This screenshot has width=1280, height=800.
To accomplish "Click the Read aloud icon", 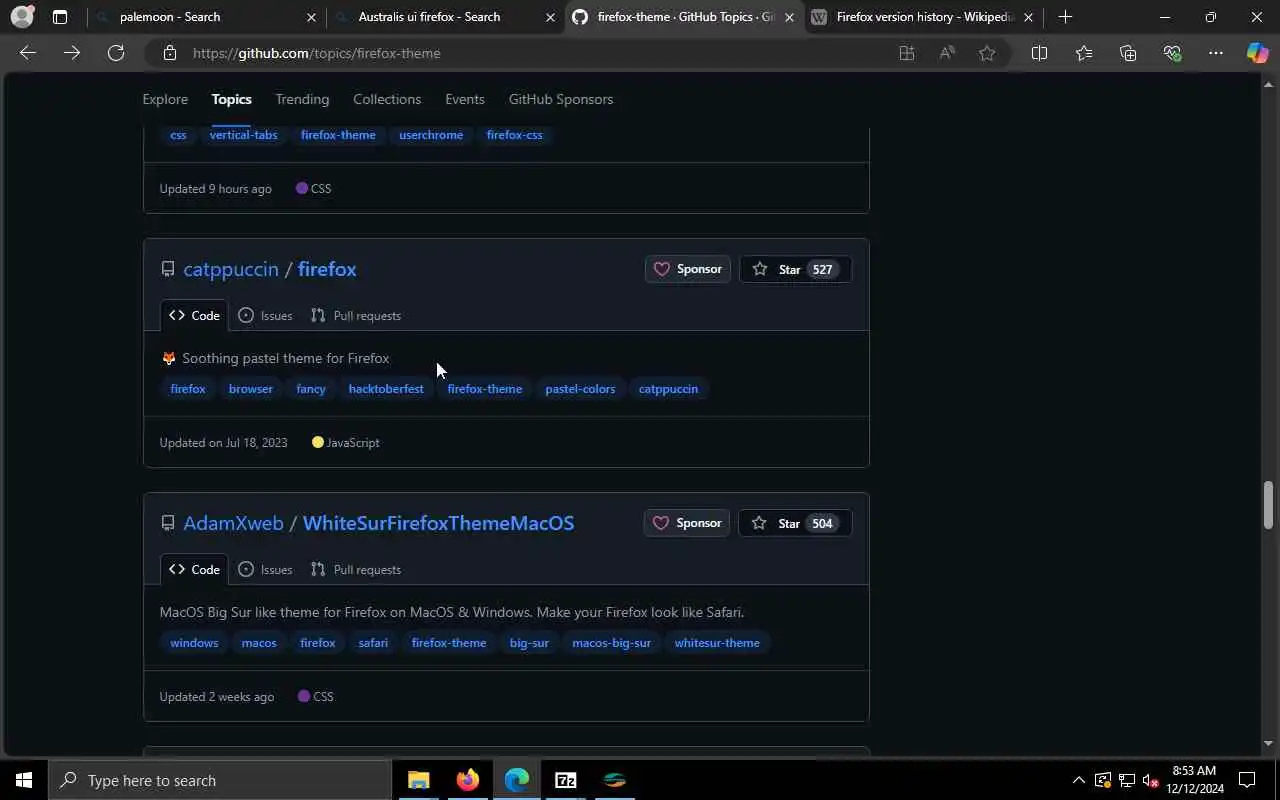I will (947, 53).
